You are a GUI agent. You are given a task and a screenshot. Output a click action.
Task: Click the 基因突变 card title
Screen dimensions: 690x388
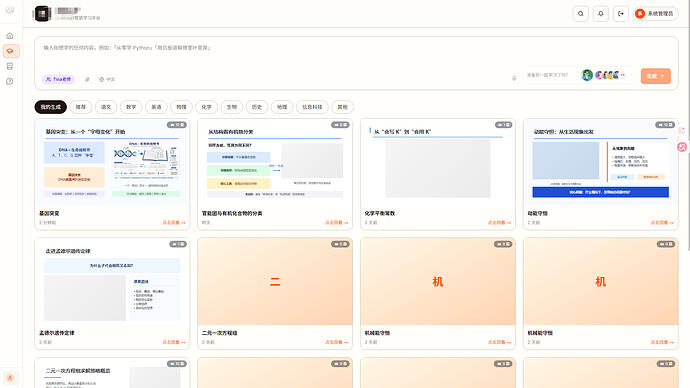click(49, 213)
